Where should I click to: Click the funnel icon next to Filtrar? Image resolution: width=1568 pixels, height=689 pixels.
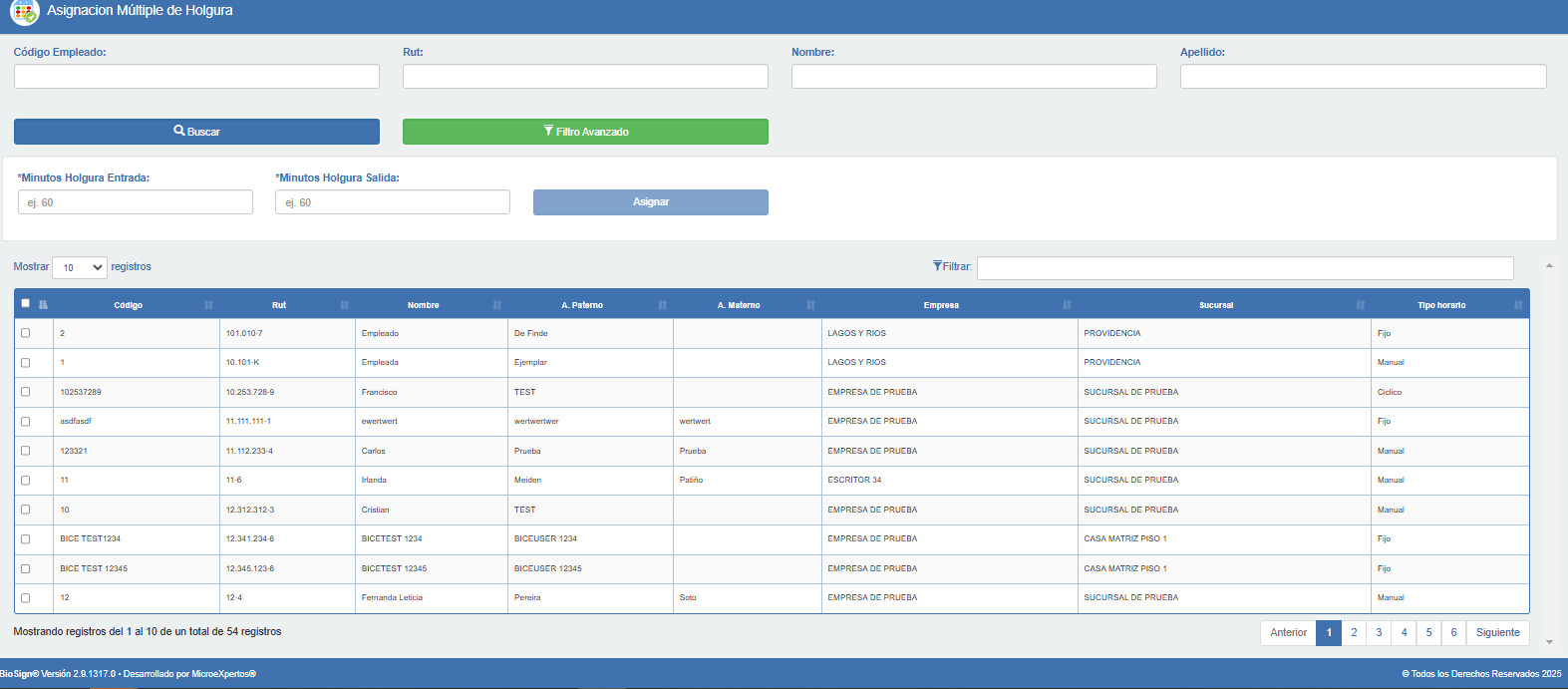click(x=937, y=266)
